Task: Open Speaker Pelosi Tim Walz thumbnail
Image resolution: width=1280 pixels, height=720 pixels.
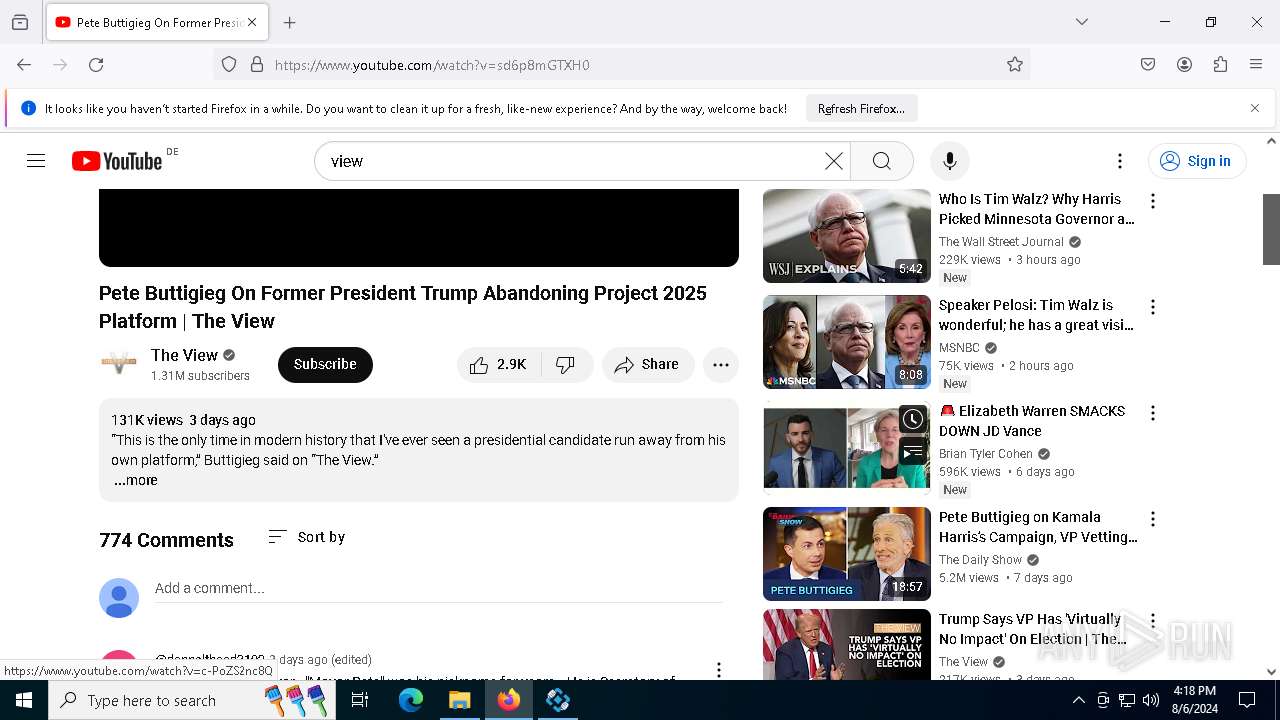Action: 846,342
